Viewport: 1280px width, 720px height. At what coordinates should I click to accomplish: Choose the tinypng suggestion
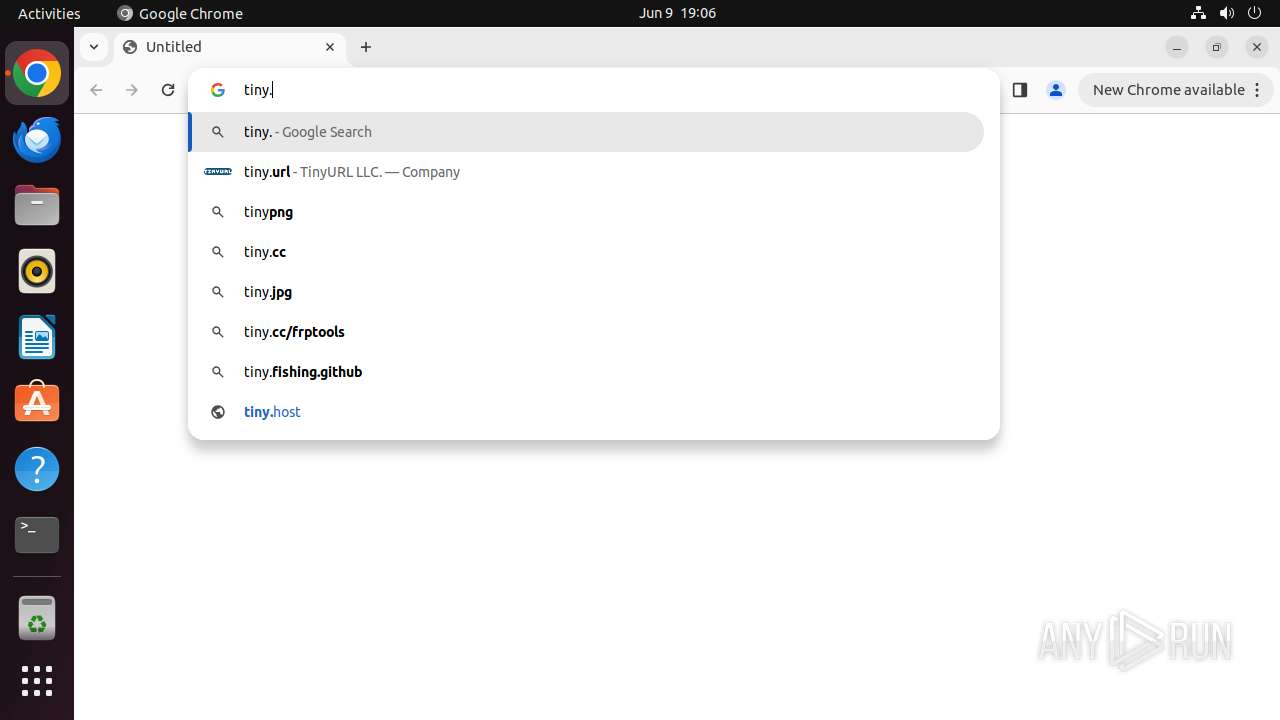(586, 212)
